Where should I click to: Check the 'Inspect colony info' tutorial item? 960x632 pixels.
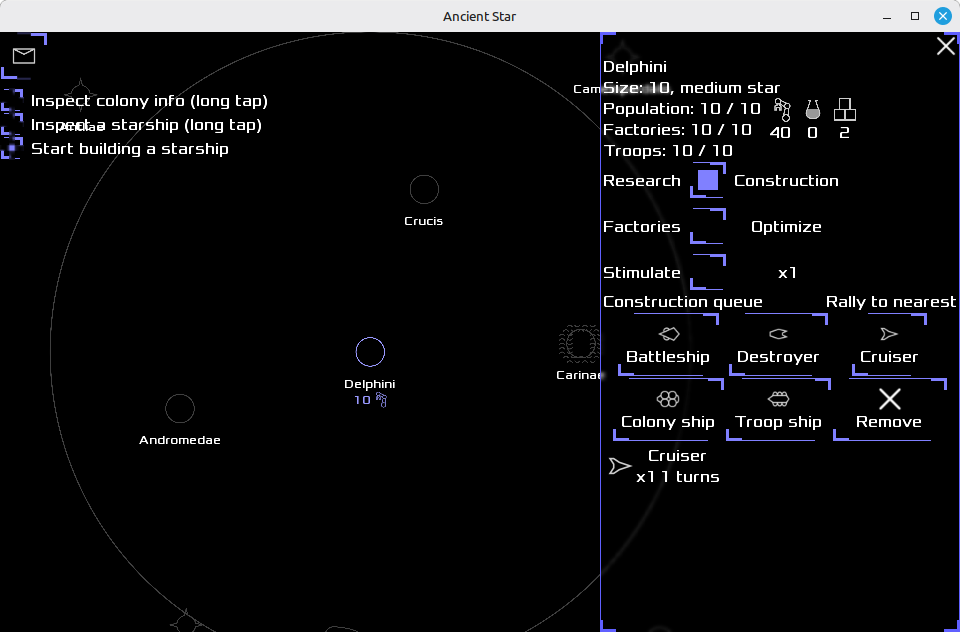12,101
